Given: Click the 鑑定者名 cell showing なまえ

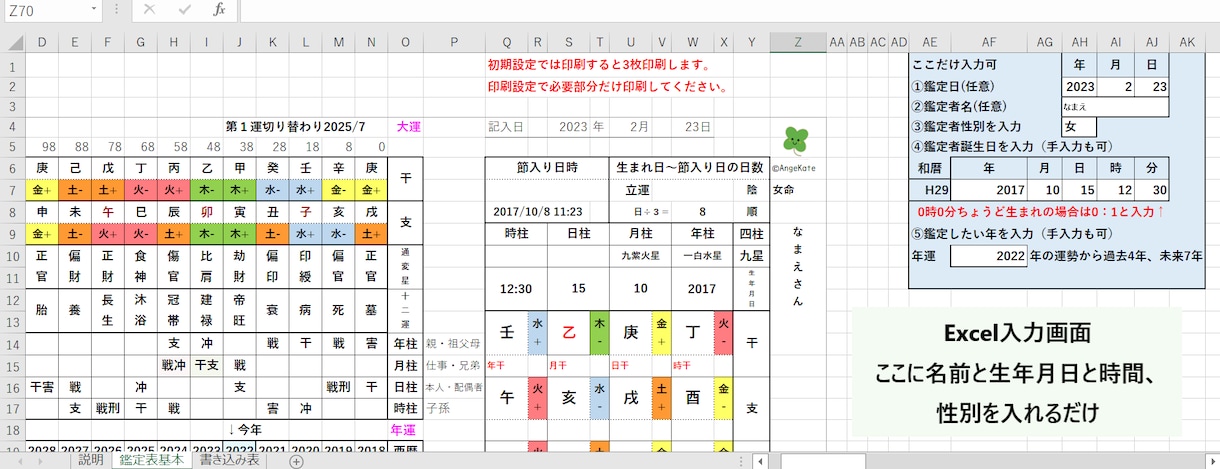Looking at the screenshot, I should pos(1115,106).
